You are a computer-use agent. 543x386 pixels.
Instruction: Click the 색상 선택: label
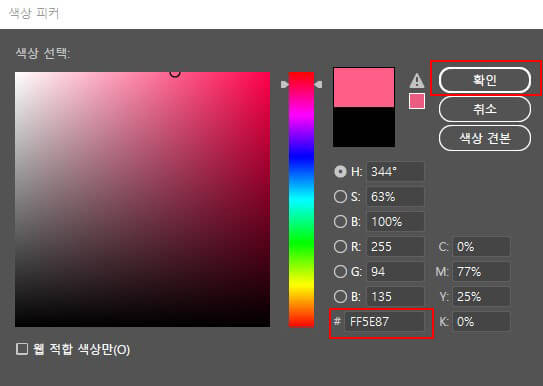43,53
